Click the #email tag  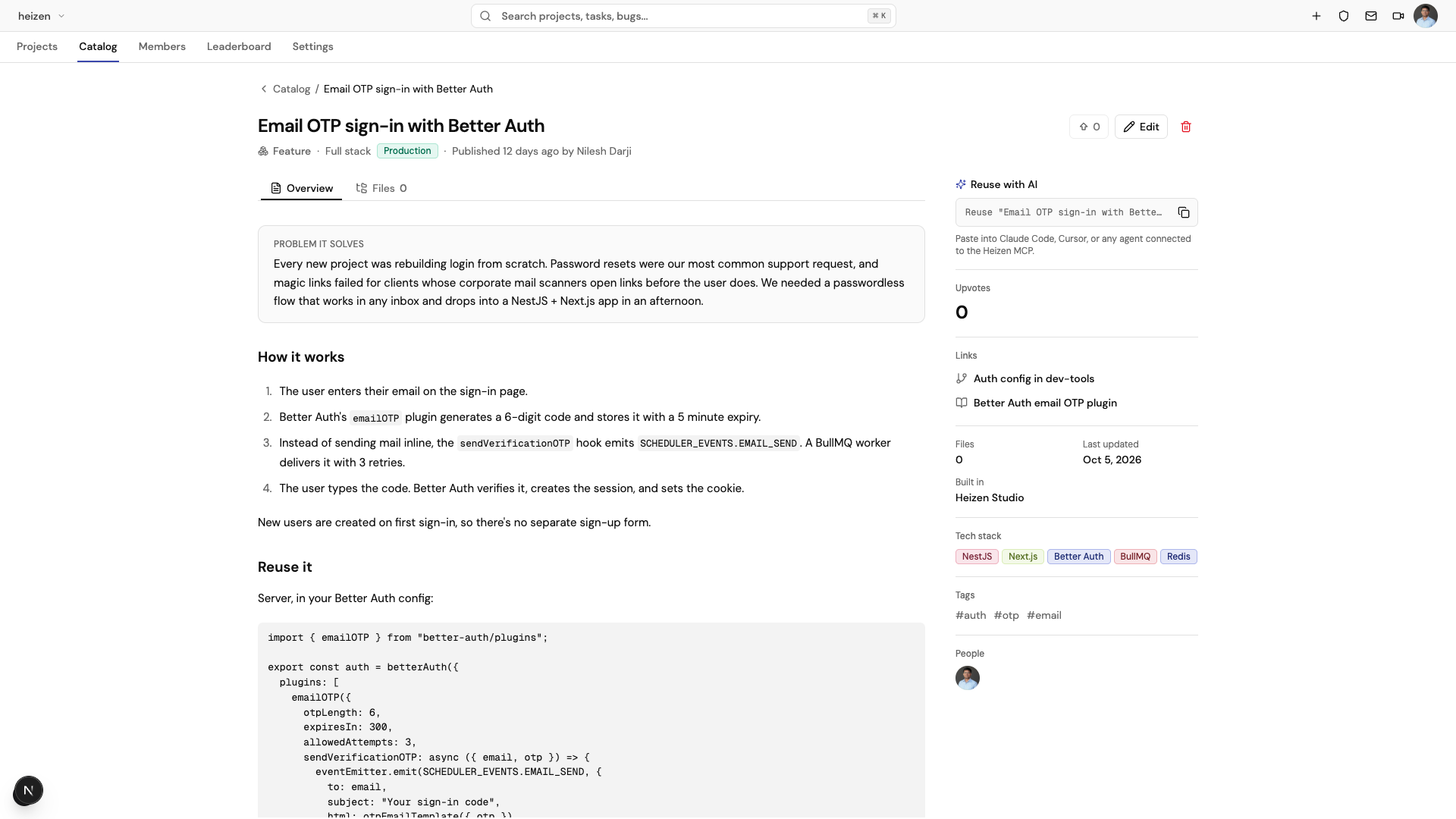[x=1044, y=615]
